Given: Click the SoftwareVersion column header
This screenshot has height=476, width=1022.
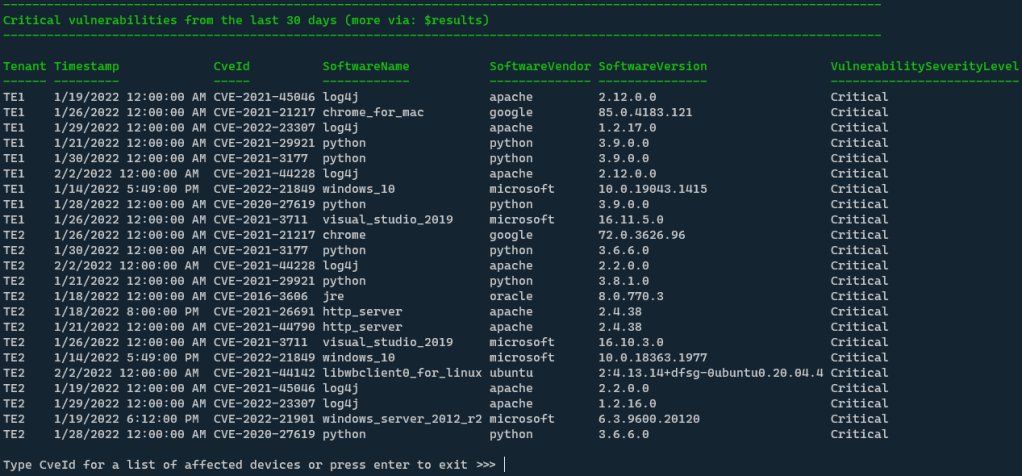Looking at the screenshot, I should point(652,66).
